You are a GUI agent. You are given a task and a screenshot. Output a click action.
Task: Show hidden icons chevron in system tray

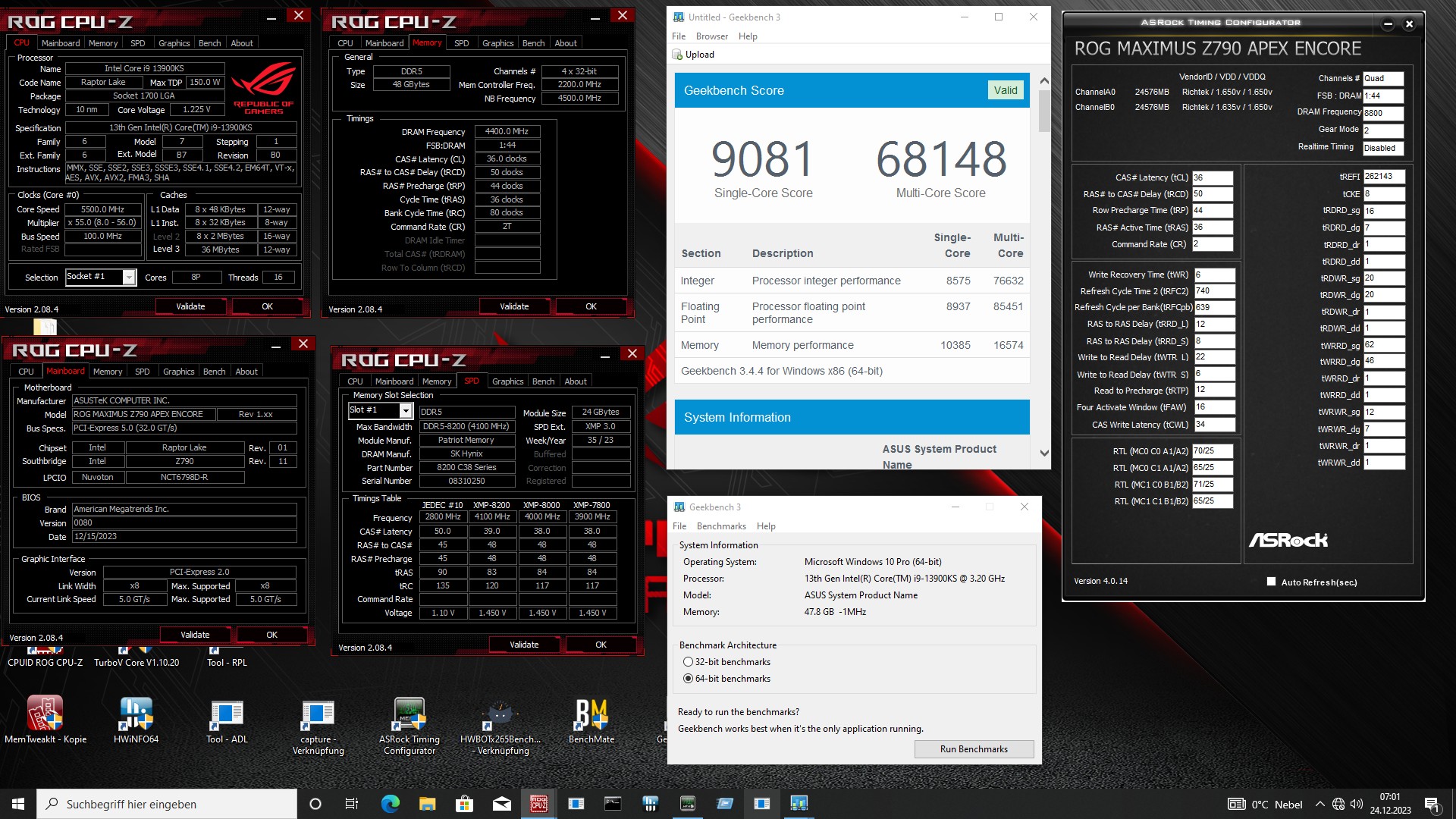tap(1320, 804)
